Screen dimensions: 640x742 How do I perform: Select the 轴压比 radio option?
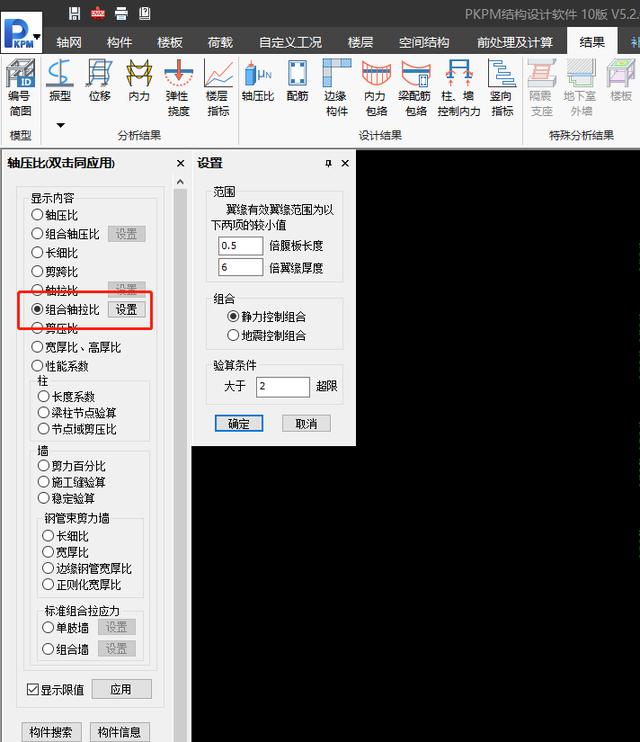click(54, 215)
